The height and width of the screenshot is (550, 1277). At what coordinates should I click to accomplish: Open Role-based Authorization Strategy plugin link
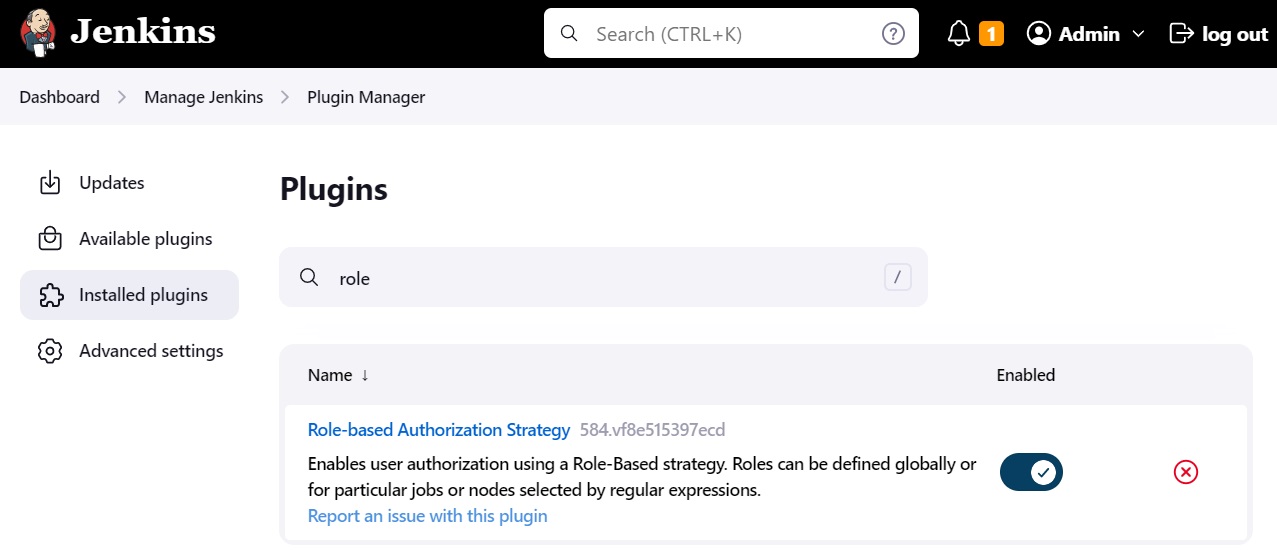[439, 430]
